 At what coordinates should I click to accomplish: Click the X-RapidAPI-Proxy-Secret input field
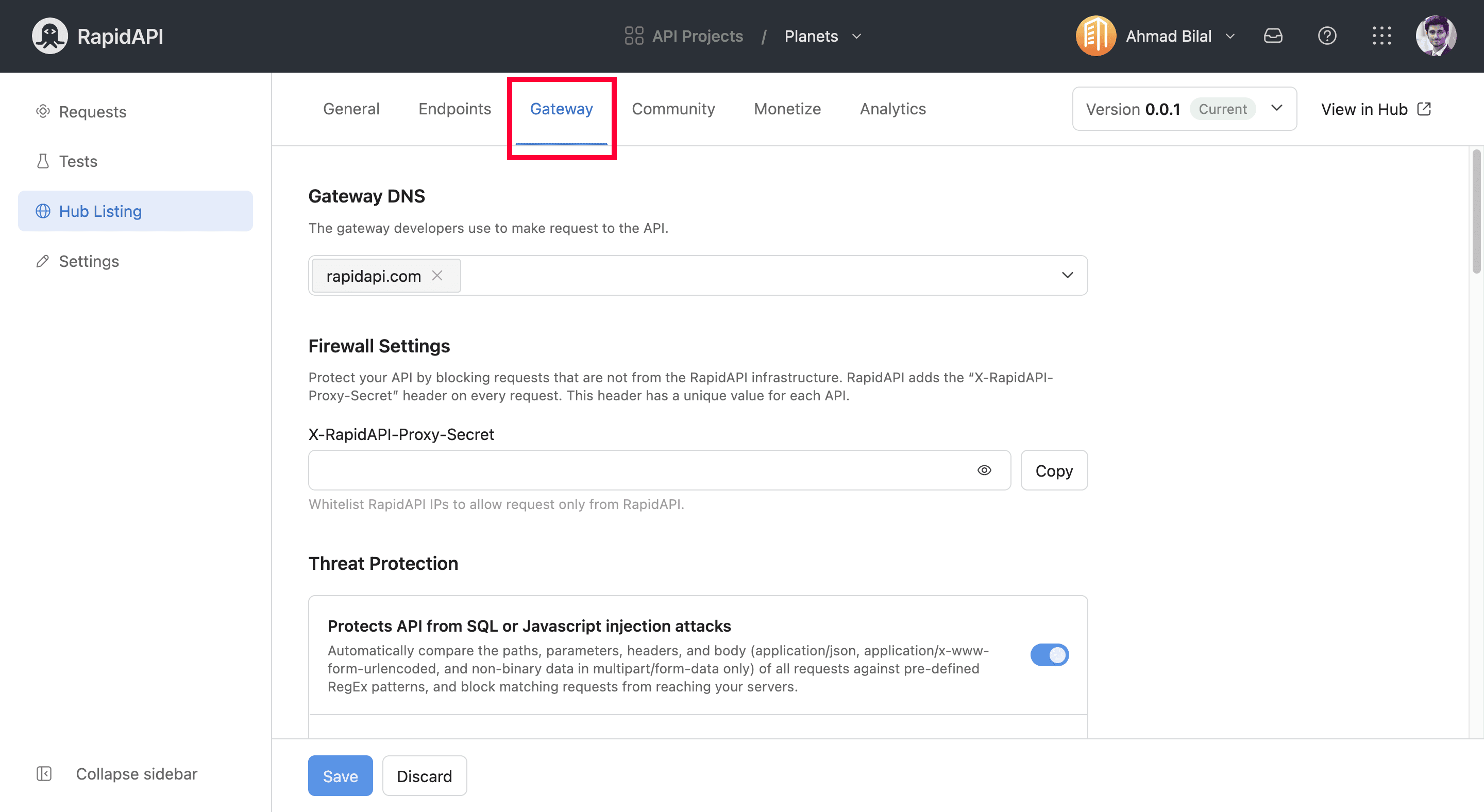pos(659,470)
